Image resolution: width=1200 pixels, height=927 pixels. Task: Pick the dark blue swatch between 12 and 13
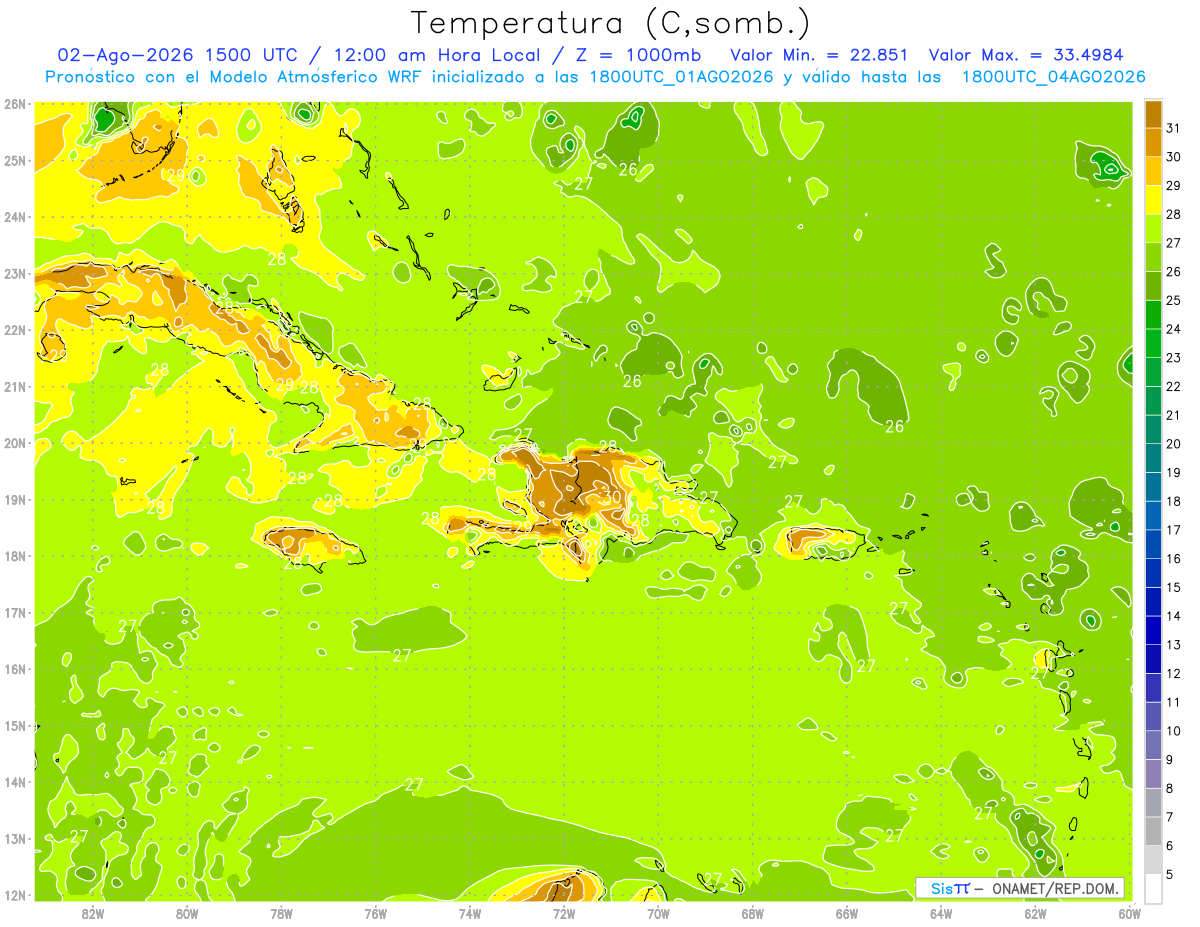[1153, 659]
